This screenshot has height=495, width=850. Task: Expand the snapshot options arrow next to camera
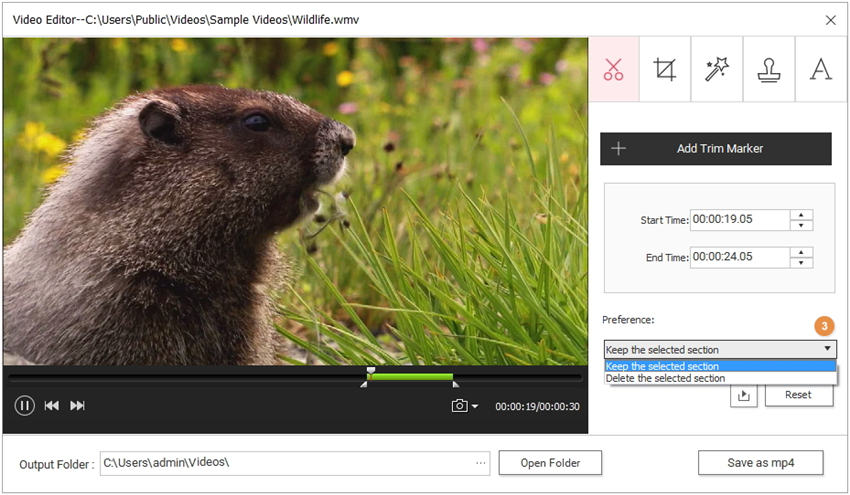[475, 407]
